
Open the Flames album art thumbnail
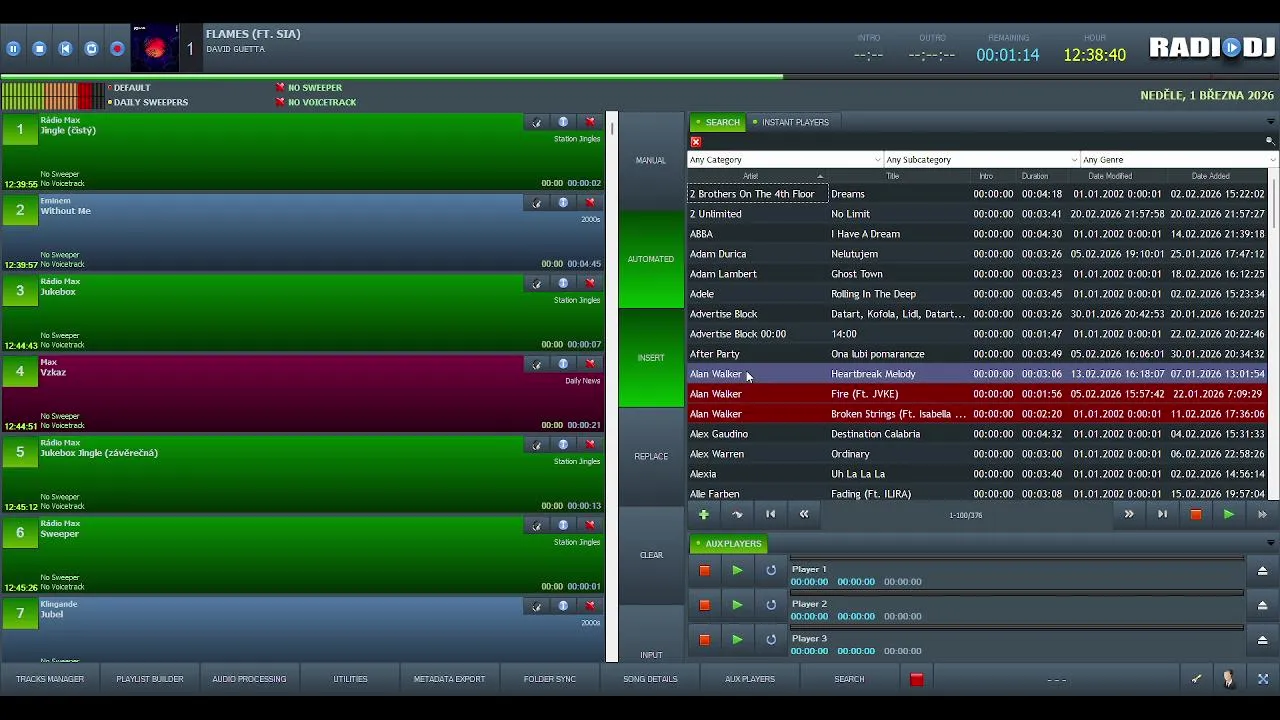pyautogui.click(x=155, y=48)
